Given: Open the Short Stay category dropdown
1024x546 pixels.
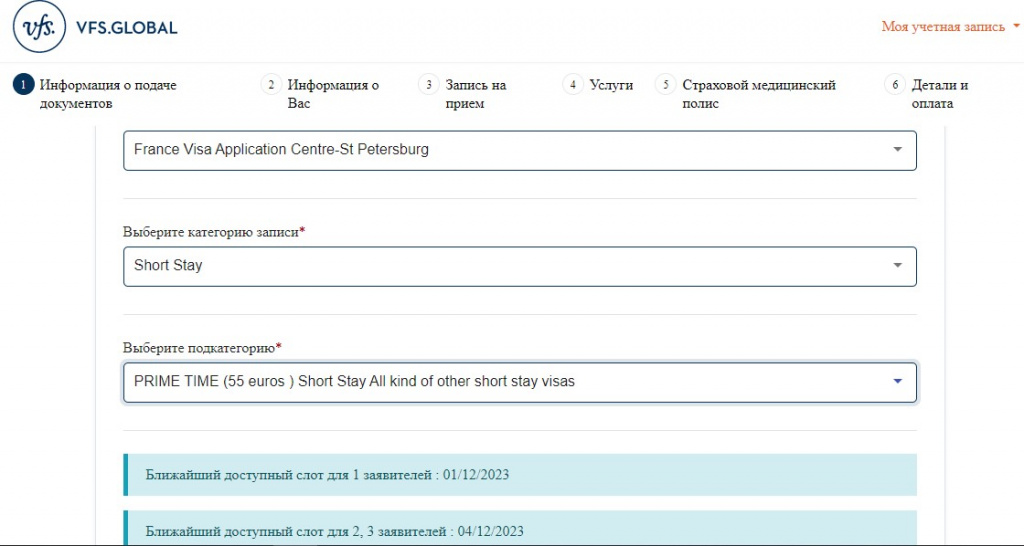Looking at the screenshot, I should pos(520,266).
